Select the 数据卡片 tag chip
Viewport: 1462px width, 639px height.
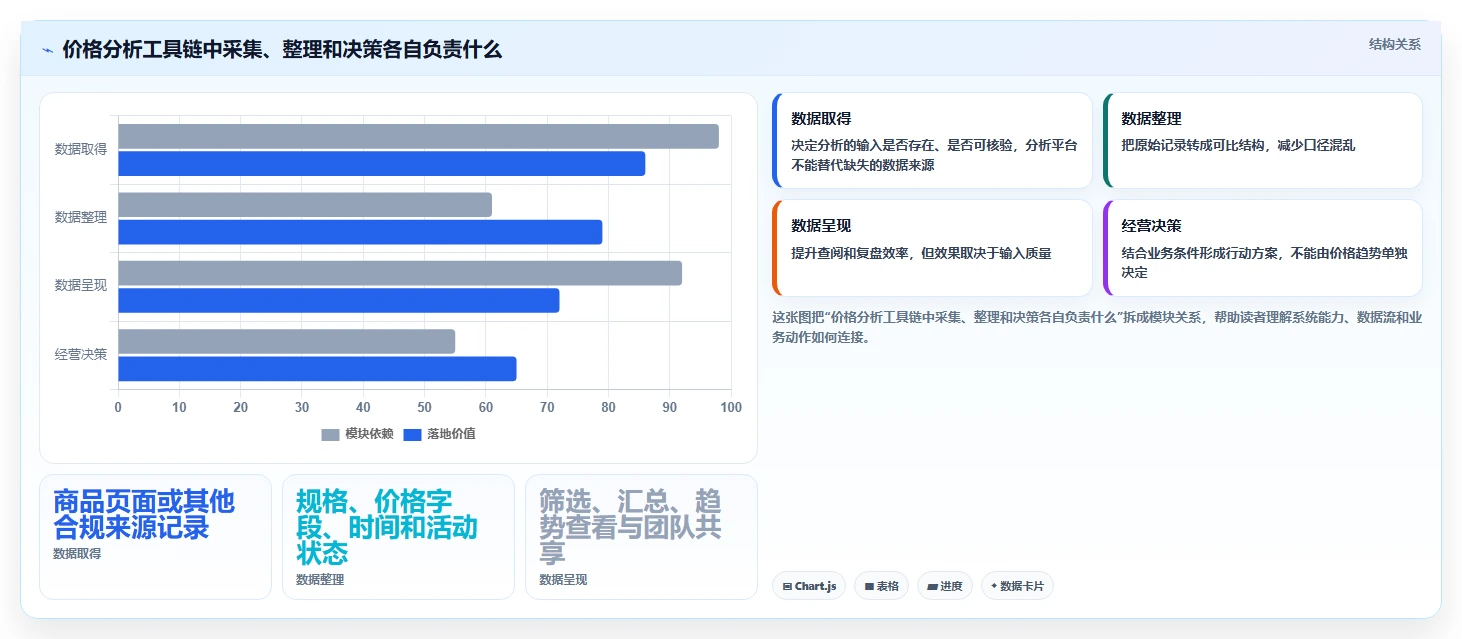coord(1017,586)
